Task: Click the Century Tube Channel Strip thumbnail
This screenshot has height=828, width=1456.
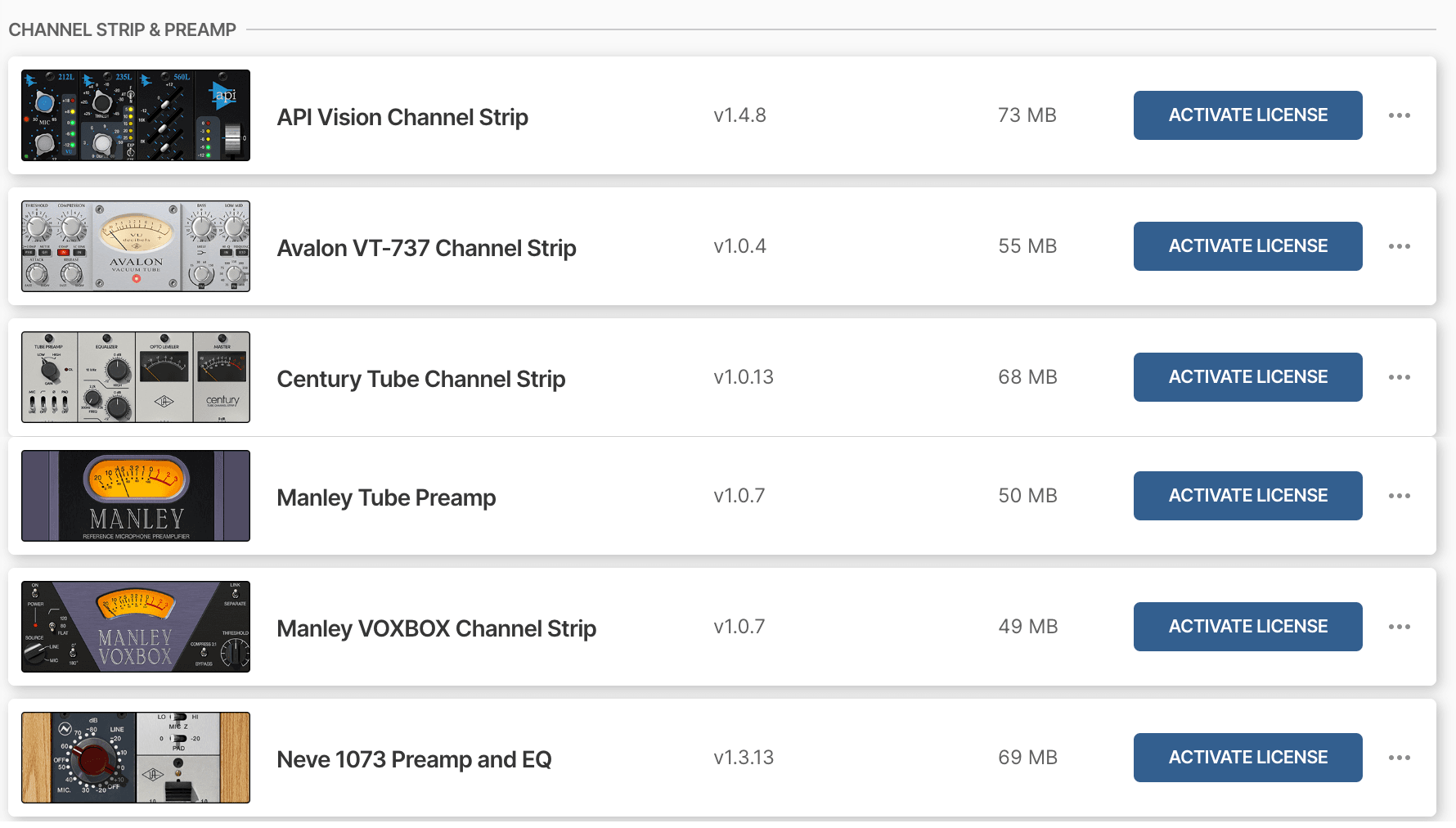Action: click(135, 377)
